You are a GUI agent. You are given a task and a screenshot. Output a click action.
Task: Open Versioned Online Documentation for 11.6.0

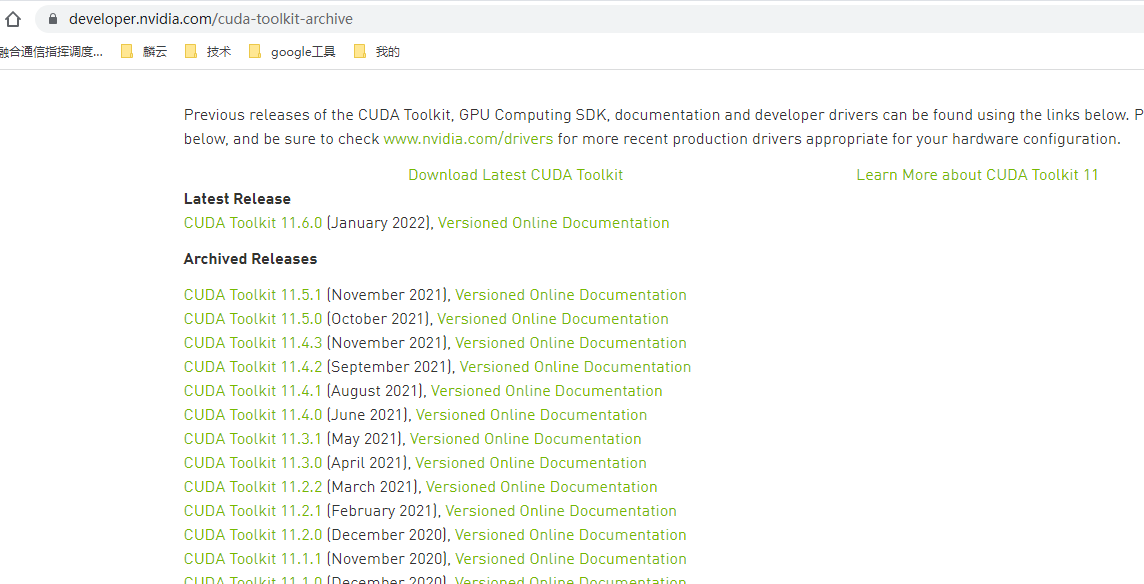click(553, 223)
